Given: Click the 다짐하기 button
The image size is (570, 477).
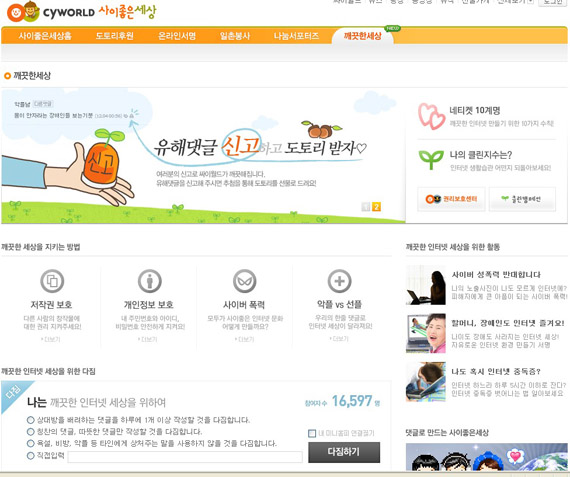Looking at the screenshot, I should tap(344, 452).
